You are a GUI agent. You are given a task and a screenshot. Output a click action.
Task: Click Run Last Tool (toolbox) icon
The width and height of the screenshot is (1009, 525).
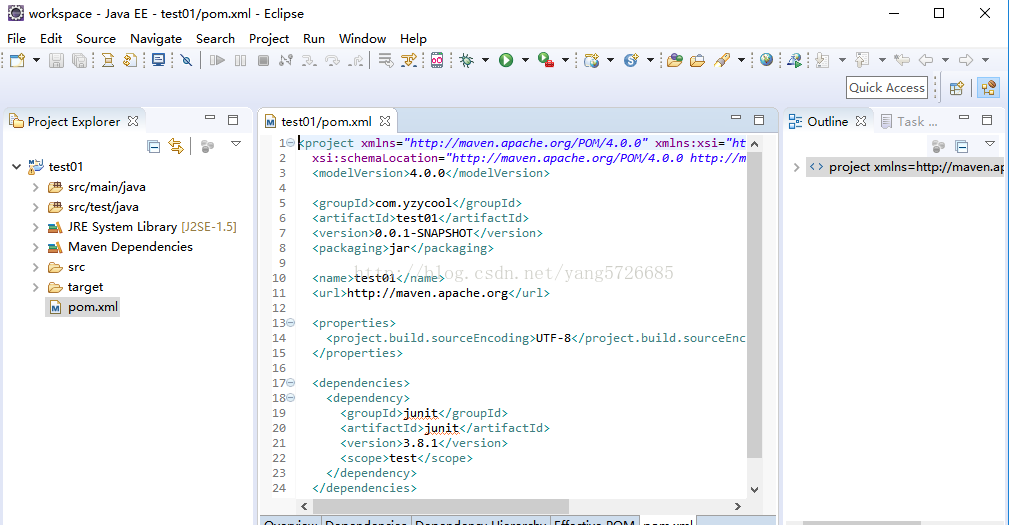(546, 60)
